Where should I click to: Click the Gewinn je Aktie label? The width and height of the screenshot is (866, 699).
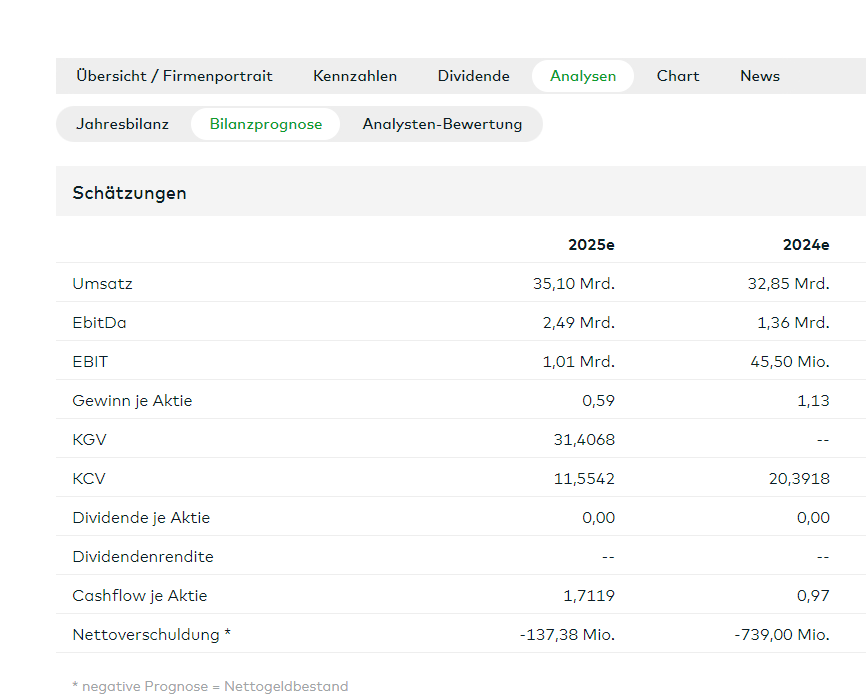pos(132,401)
